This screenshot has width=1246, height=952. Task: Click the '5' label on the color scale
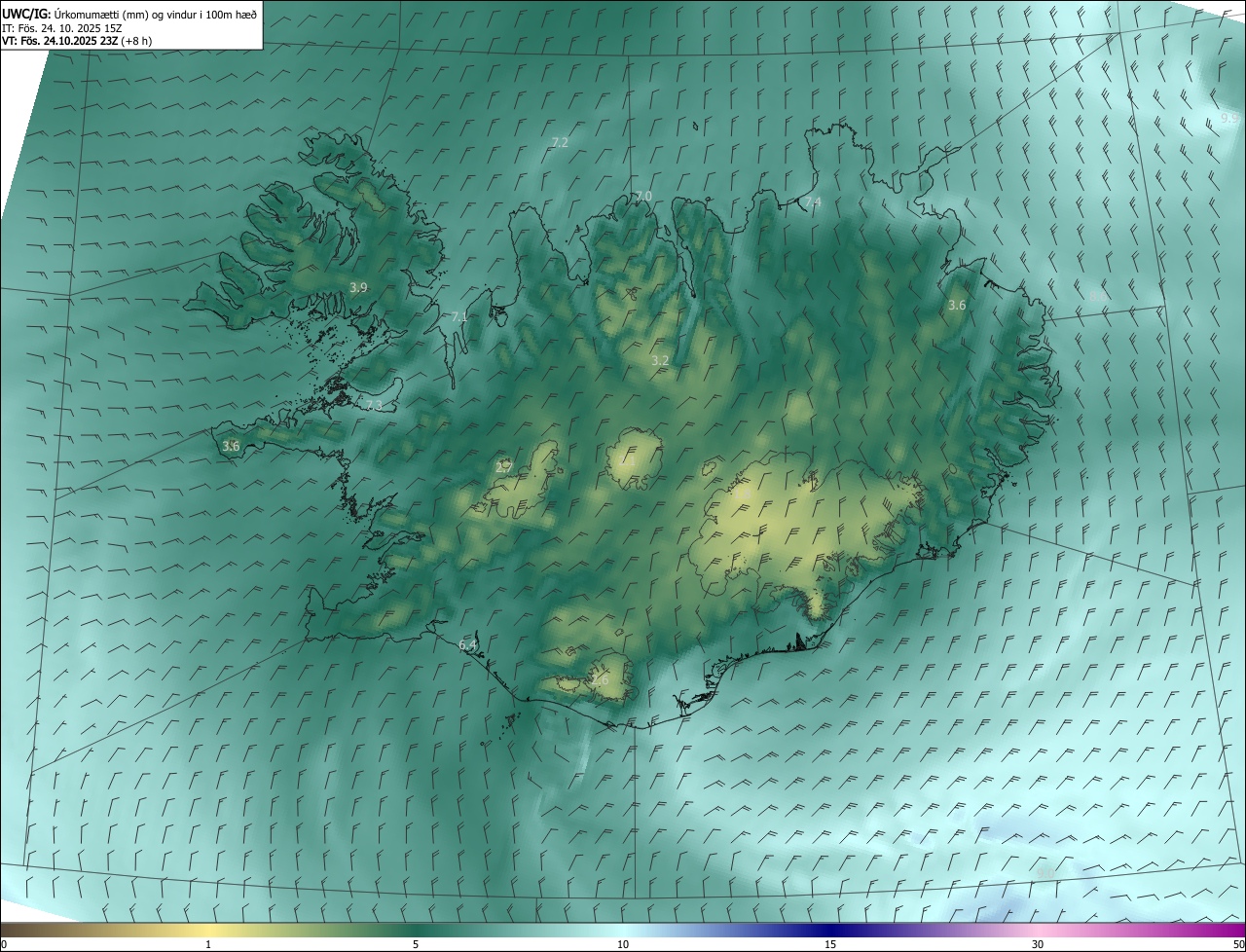click(x=416, y=945)
